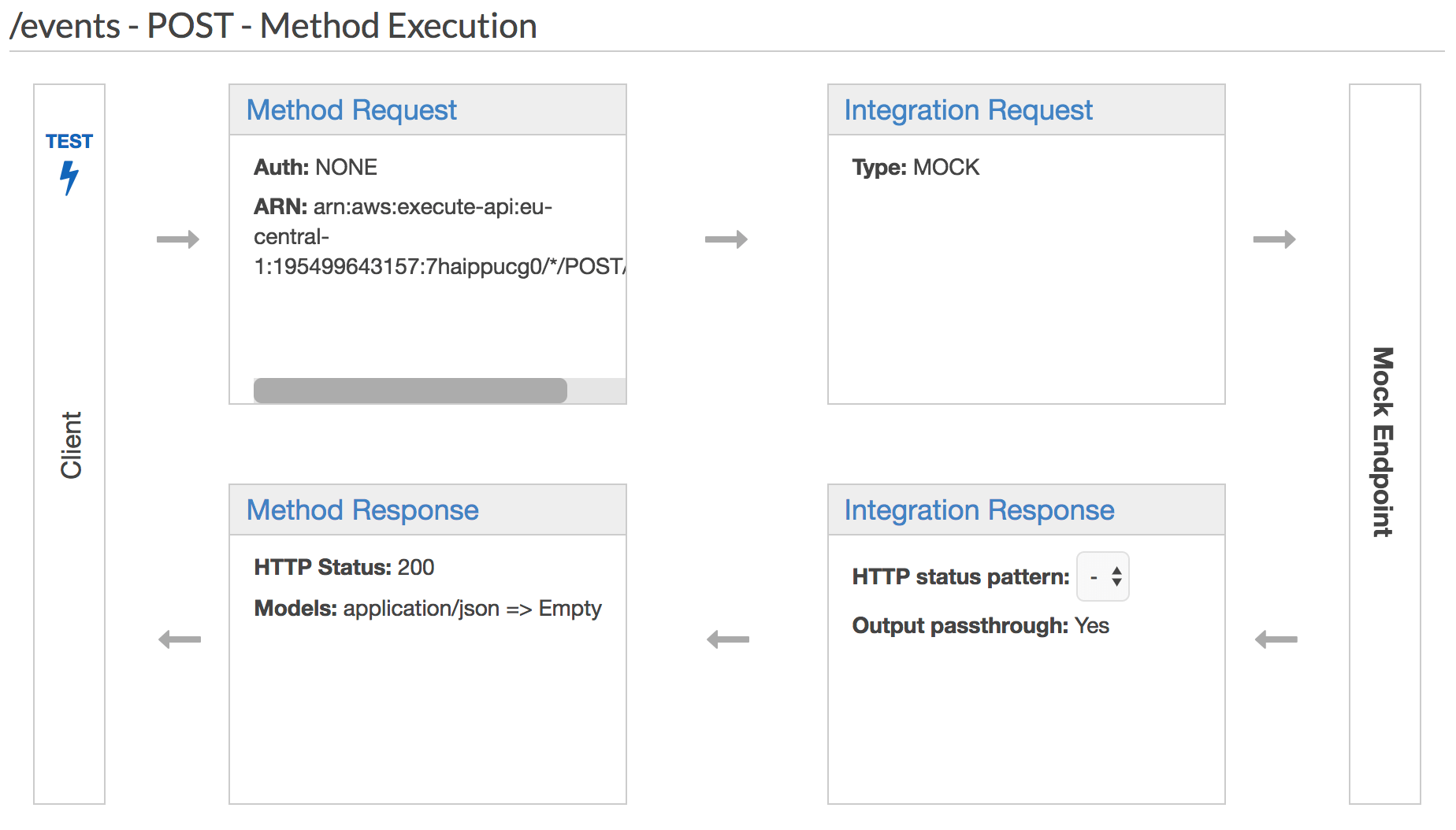
Task: Open the Integration Response settings
Action: pyautogui.click(x=979, y=510)
